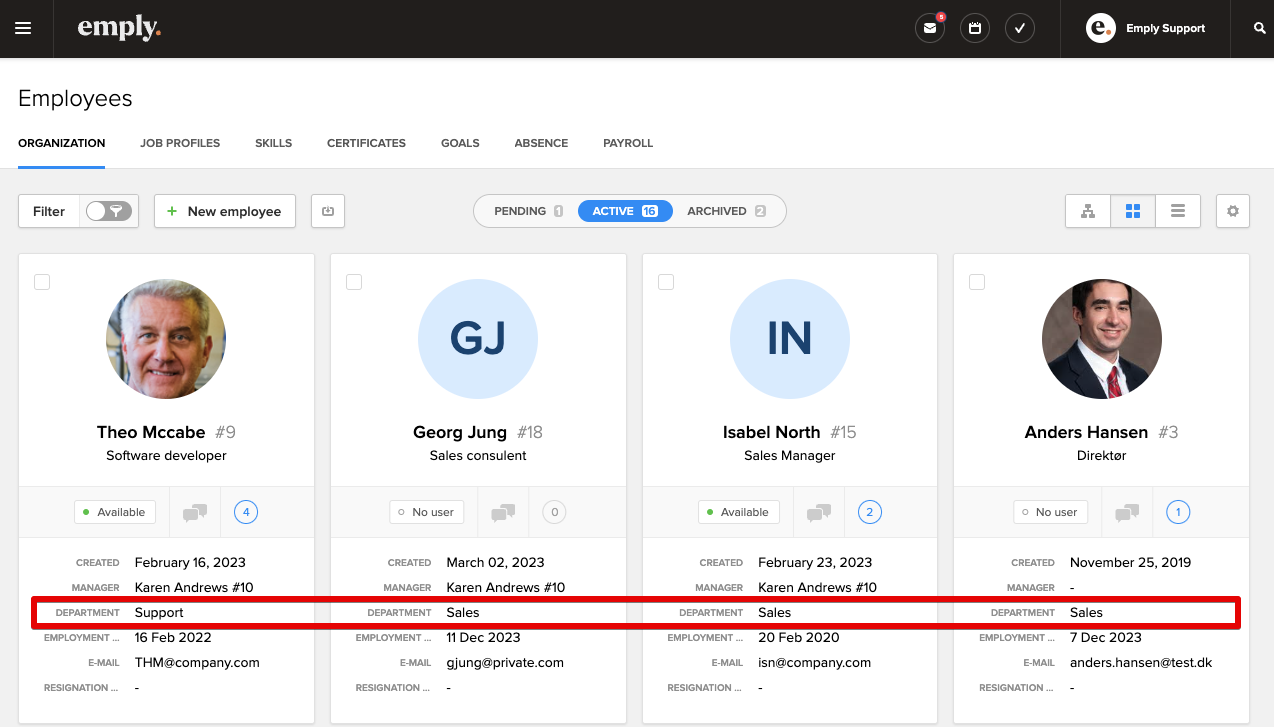Image resolution: width=1274 pixels, height=727 pixels.
Task: Click the import employees icon button
Action: click(328, 211)
